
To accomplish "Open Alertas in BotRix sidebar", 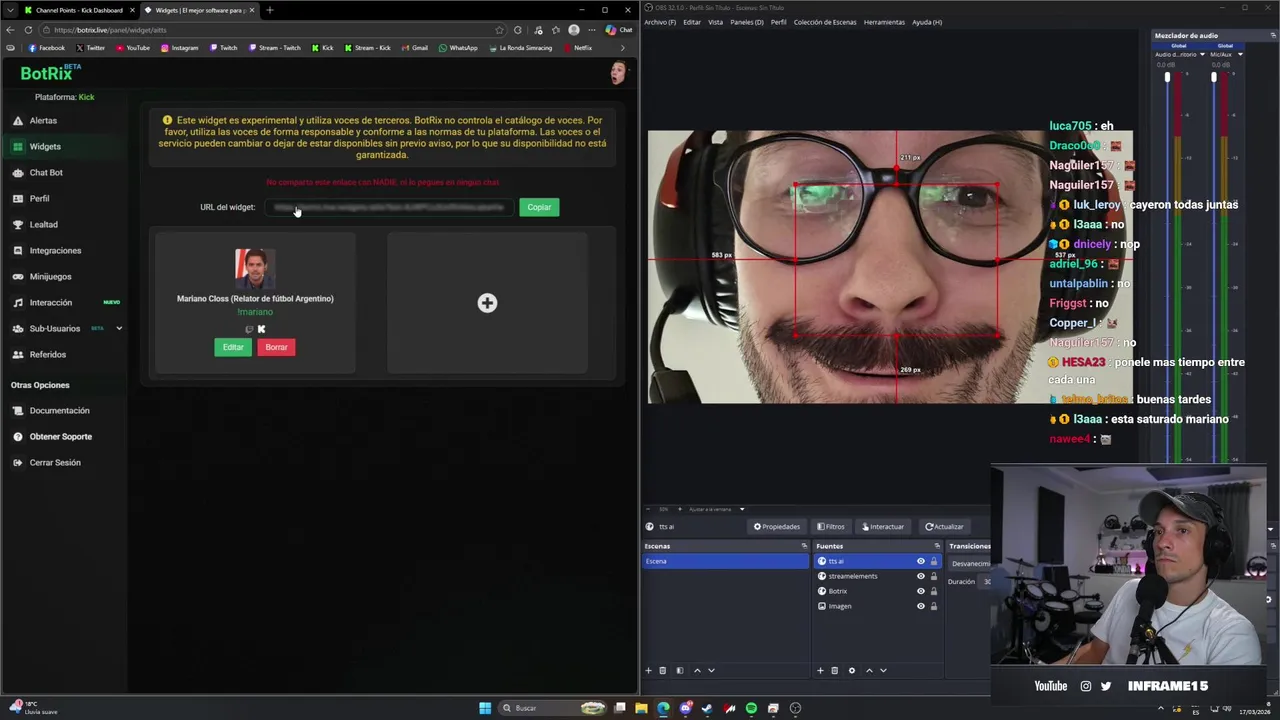I will [43, 120].
